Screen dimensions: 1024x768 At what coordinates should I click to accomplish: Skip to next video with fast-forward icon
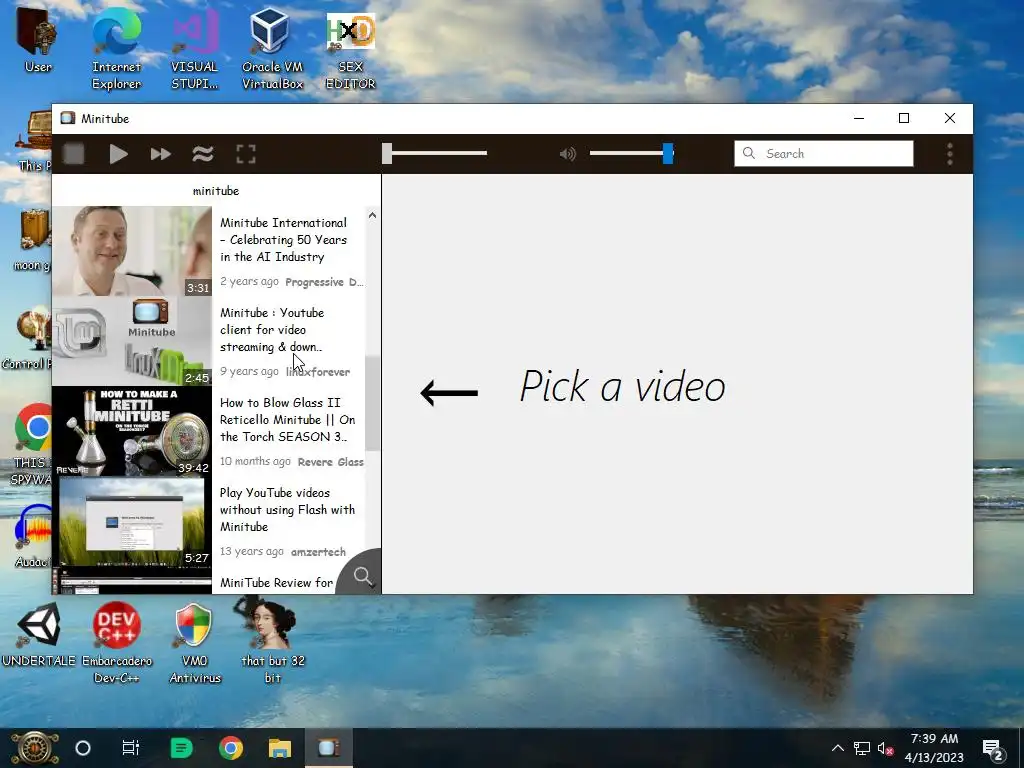[x=160, y=154]
